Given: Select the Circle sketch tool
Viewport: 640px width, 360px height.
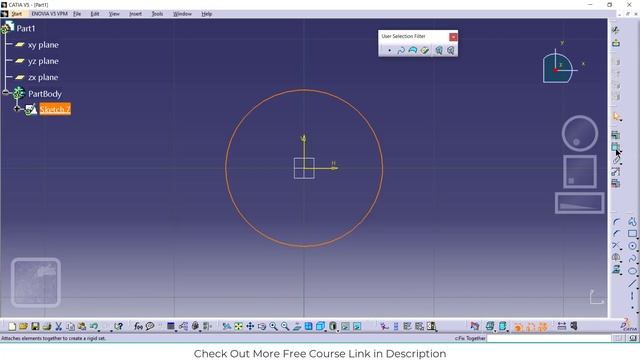Looking at the screenshot, I should [x=632, y=246].
